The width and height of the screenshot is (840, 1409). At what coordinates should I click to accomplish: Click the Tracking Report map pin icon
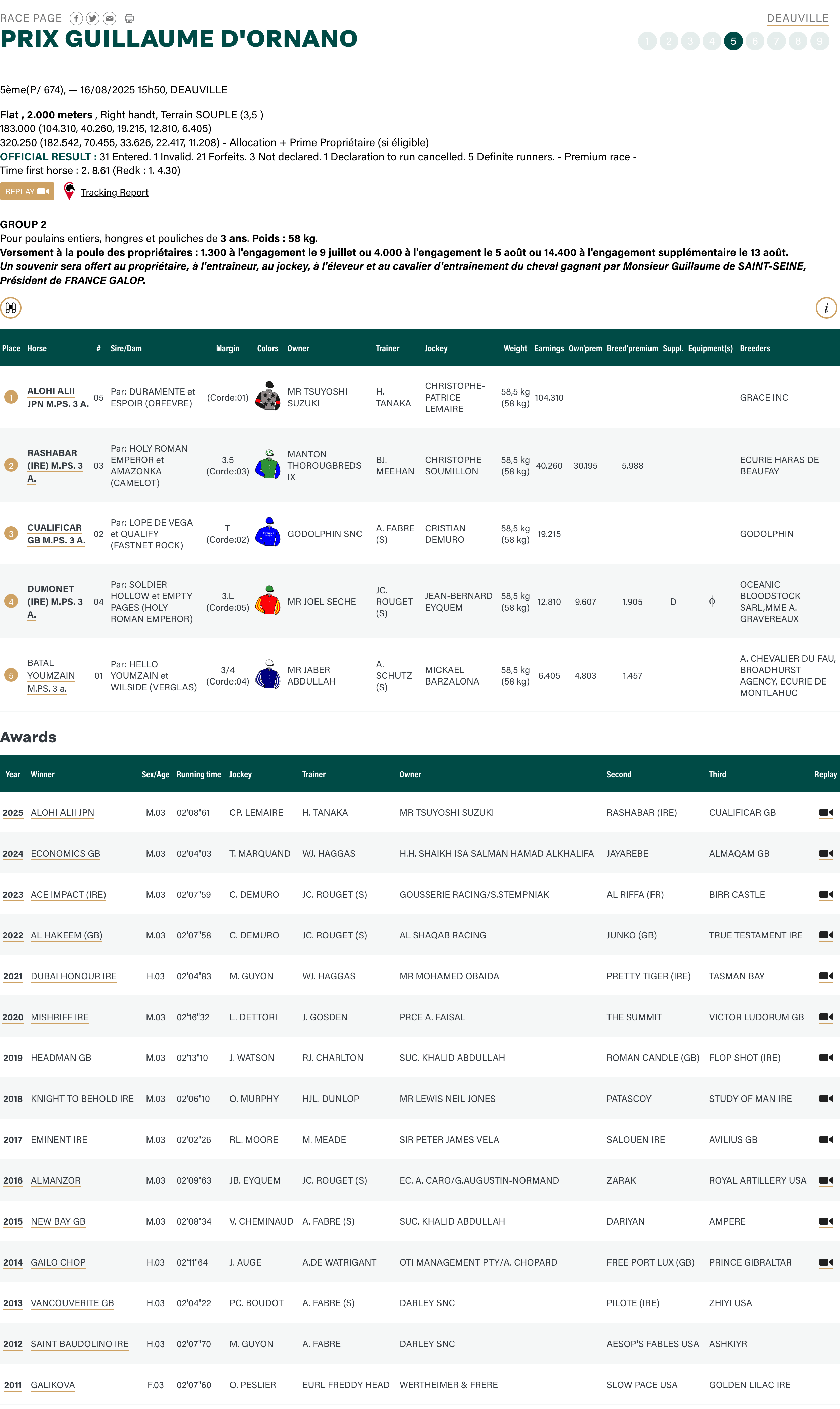point(69,191)
